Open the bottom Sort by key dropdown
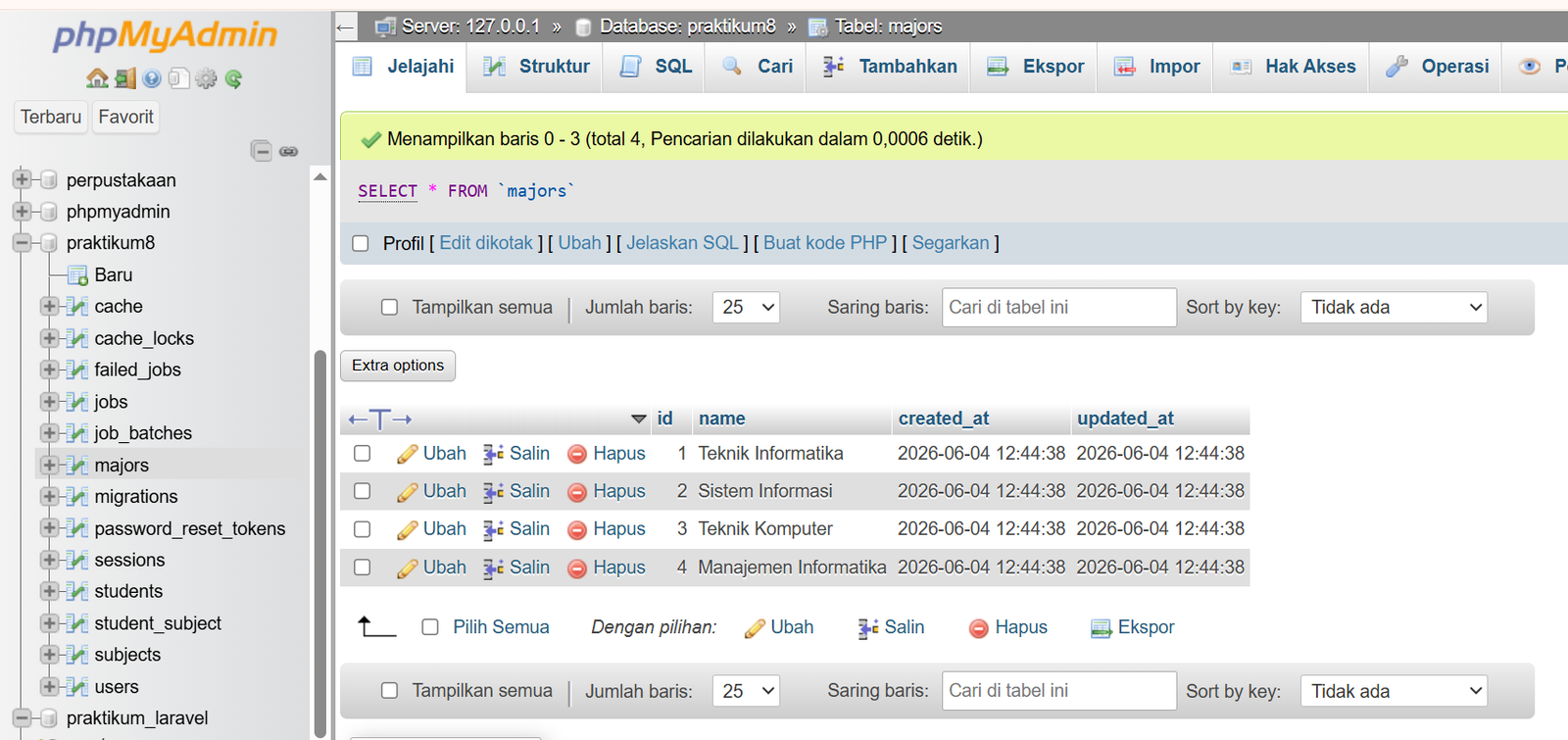This screenshot has width=1568, height=740. (1394, 691)
